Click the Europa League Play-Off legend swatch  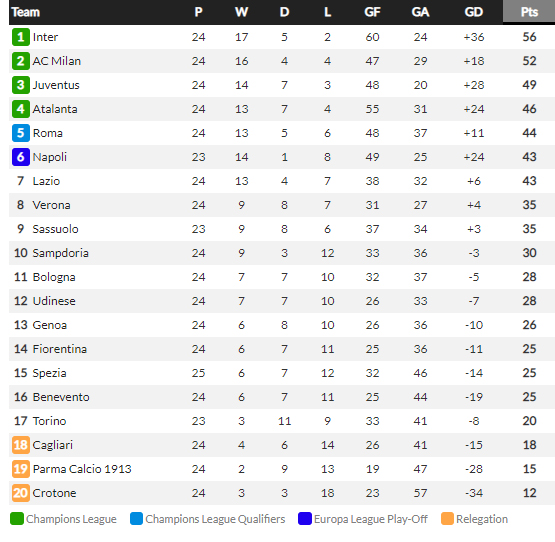point(305,519)
